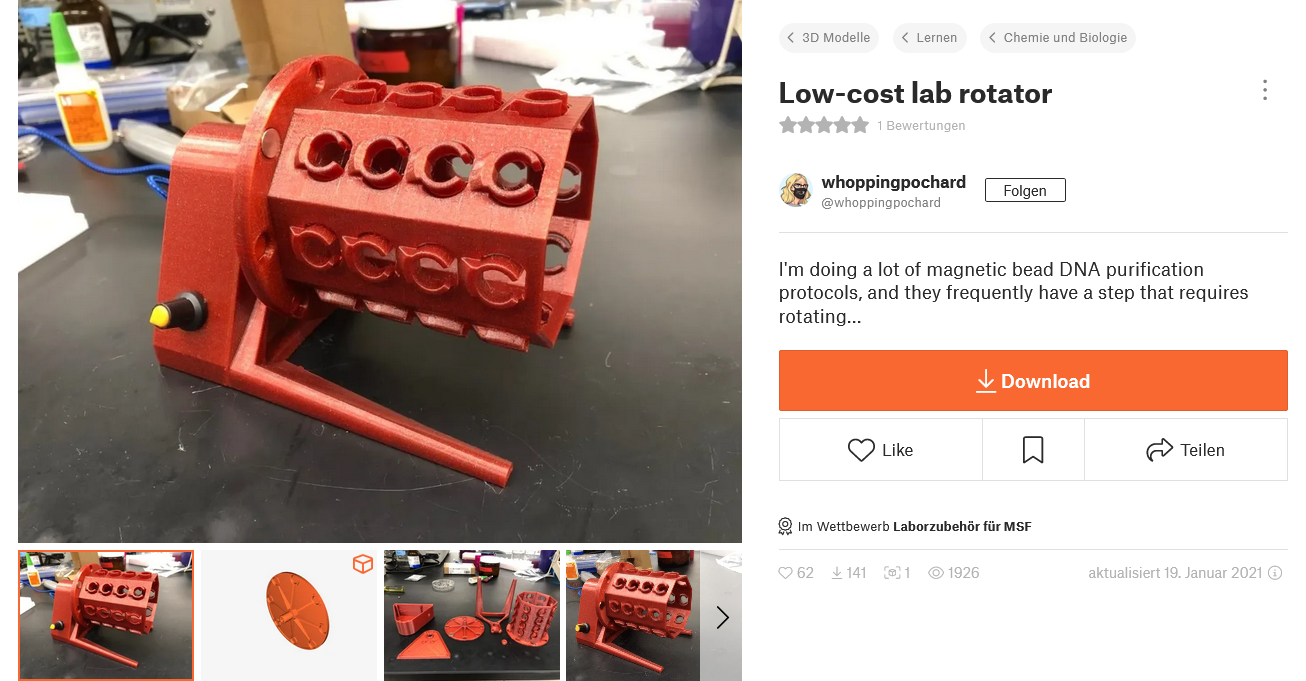This screenshot has width=1306, height=681.
Task: Click the heart Like button
Action: point(881,450)
